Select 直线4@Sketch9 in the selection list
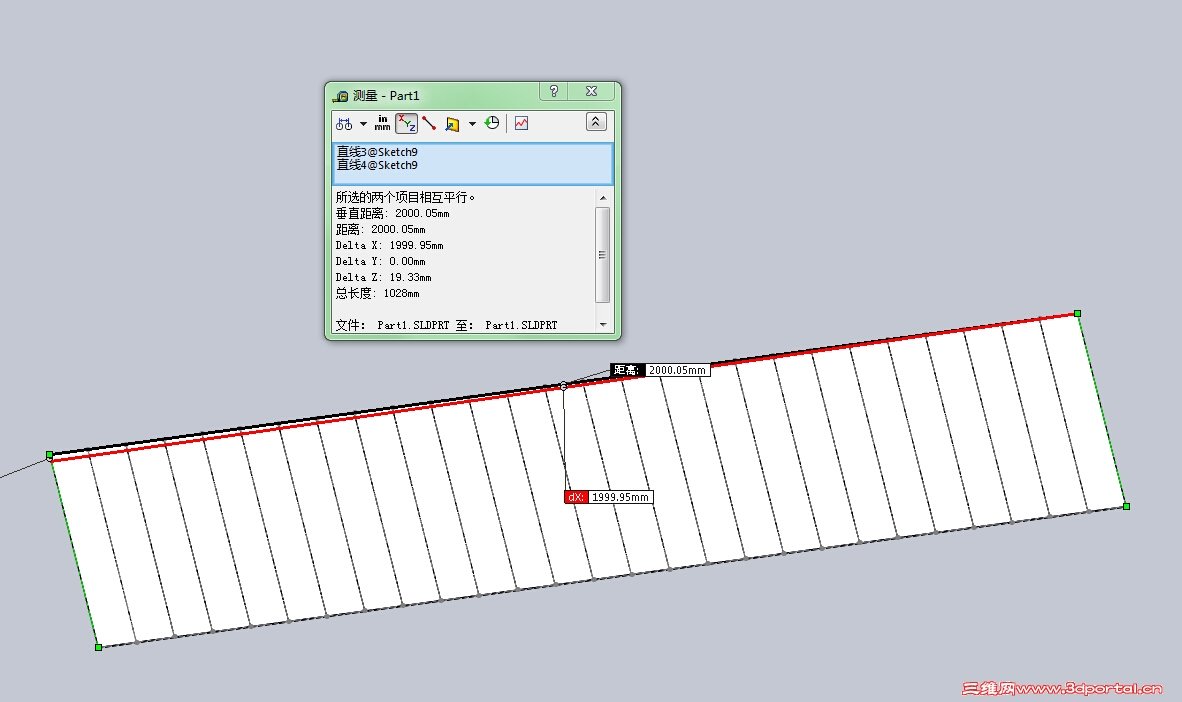Viewport: 1182px width, 702px height. click(x=377, y=165)
